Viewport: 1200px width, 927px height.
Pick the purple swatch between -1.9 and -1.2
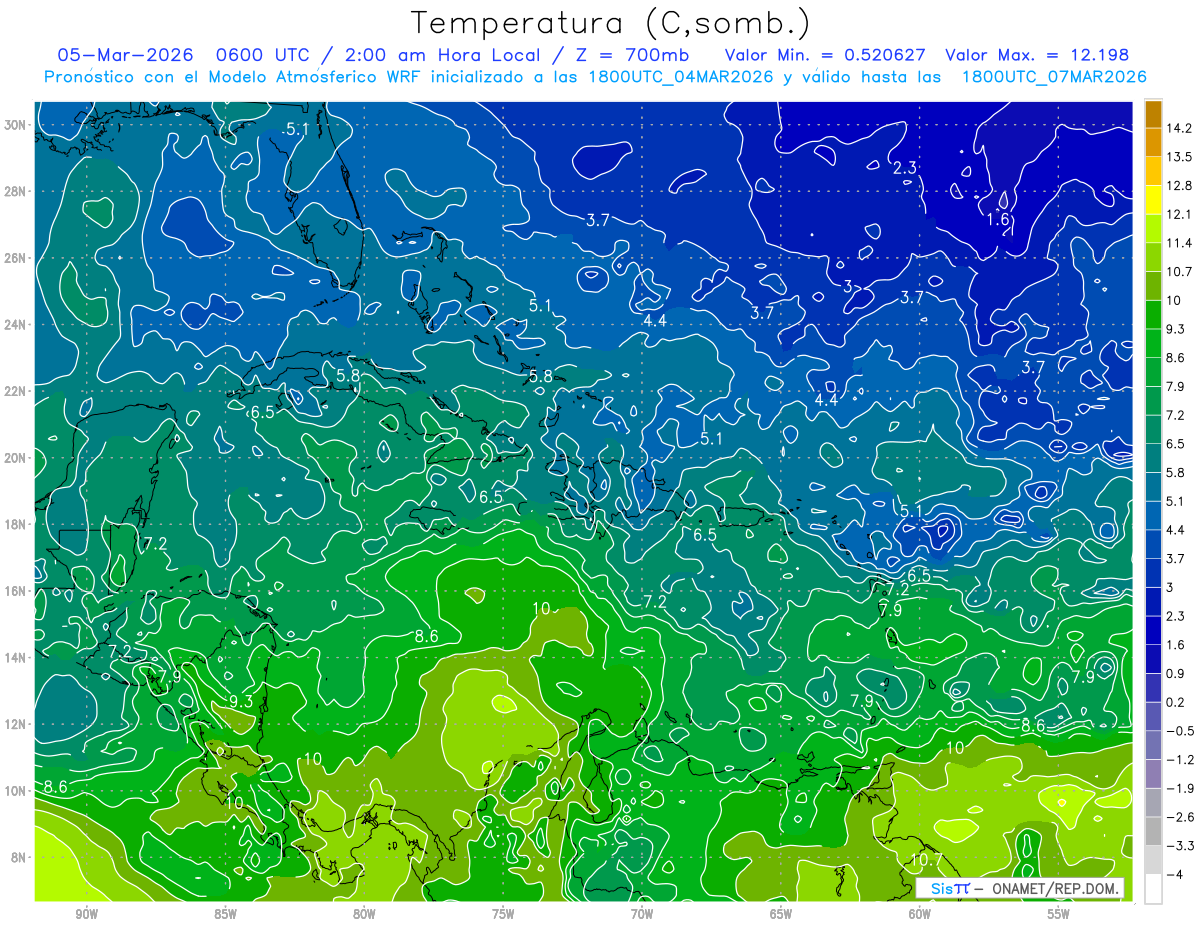point(1153,774)
